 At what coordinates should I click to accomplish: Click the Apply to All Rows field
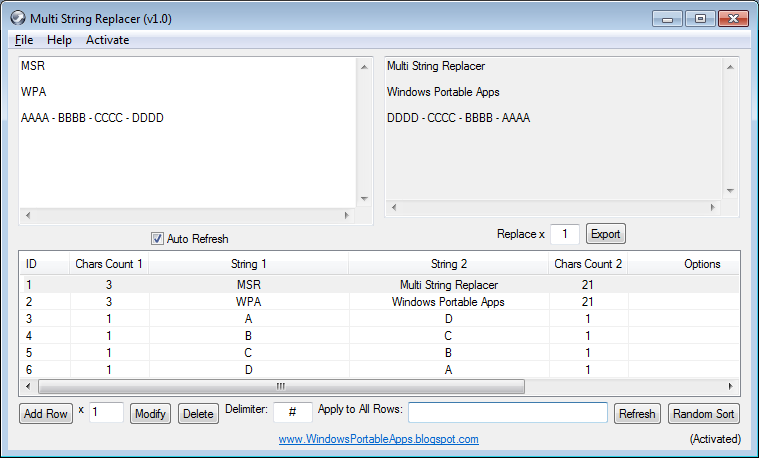(507, 413)
